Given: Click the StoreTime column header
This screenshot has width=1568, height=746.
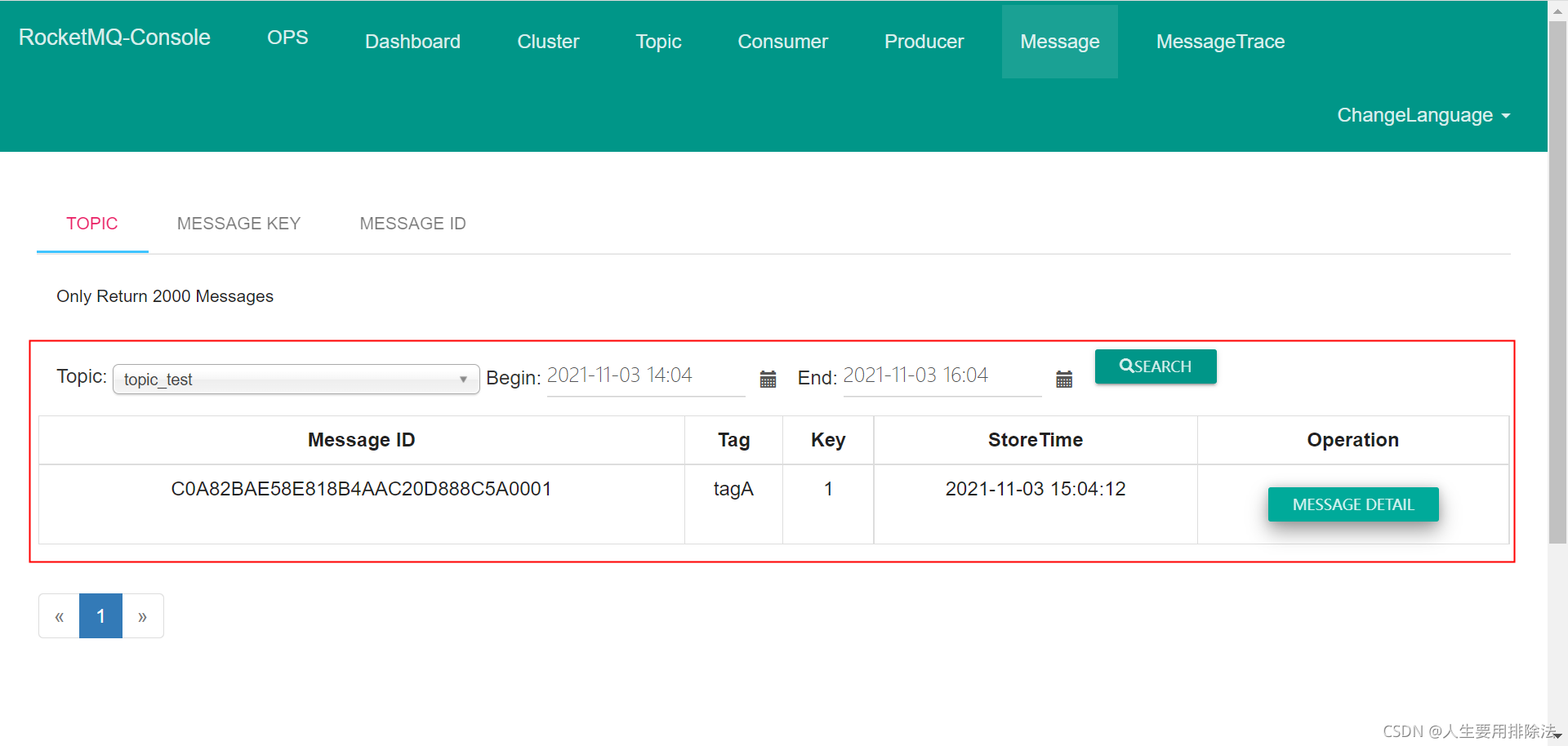Looking at the screenshot, I should coord(1036,440).
